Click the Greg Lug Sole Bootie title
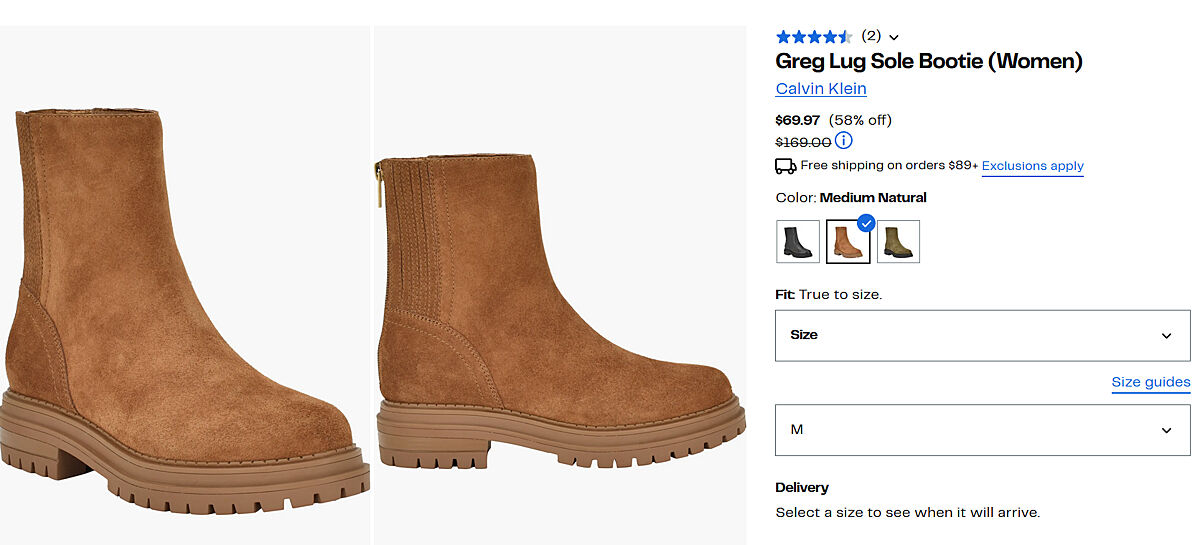Image resolution: width=1200 pixels, height=545 pixels. [x=929, y=61]
